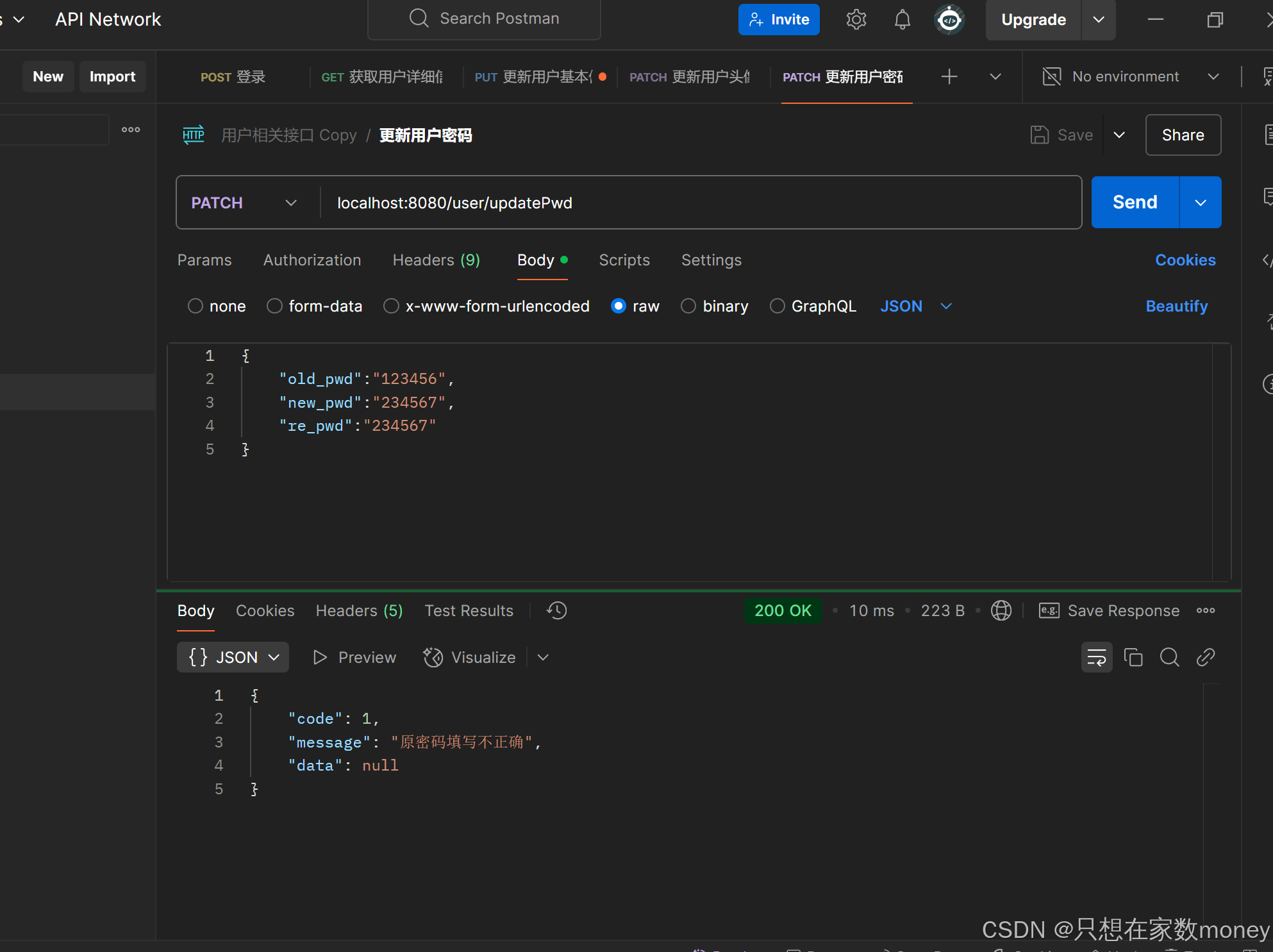The height and width of the screenshot is (952, 1273).
Task: Select the binary body option
Action: coord(688,306)
